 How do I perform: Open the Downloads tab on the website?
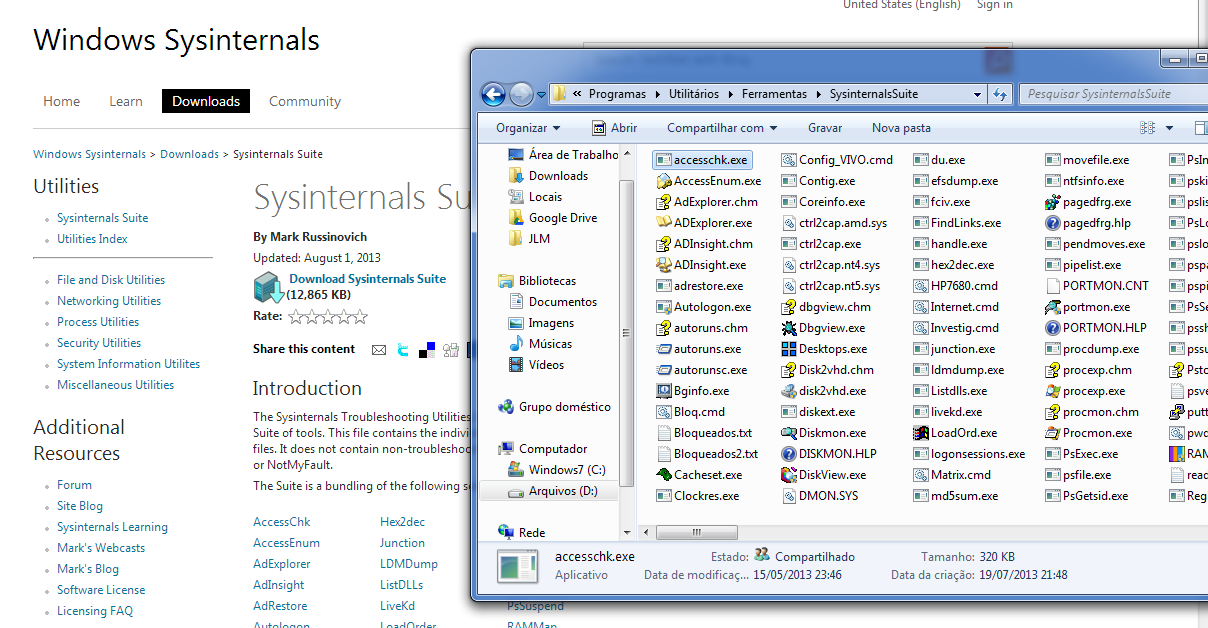[x=206, y=101]
